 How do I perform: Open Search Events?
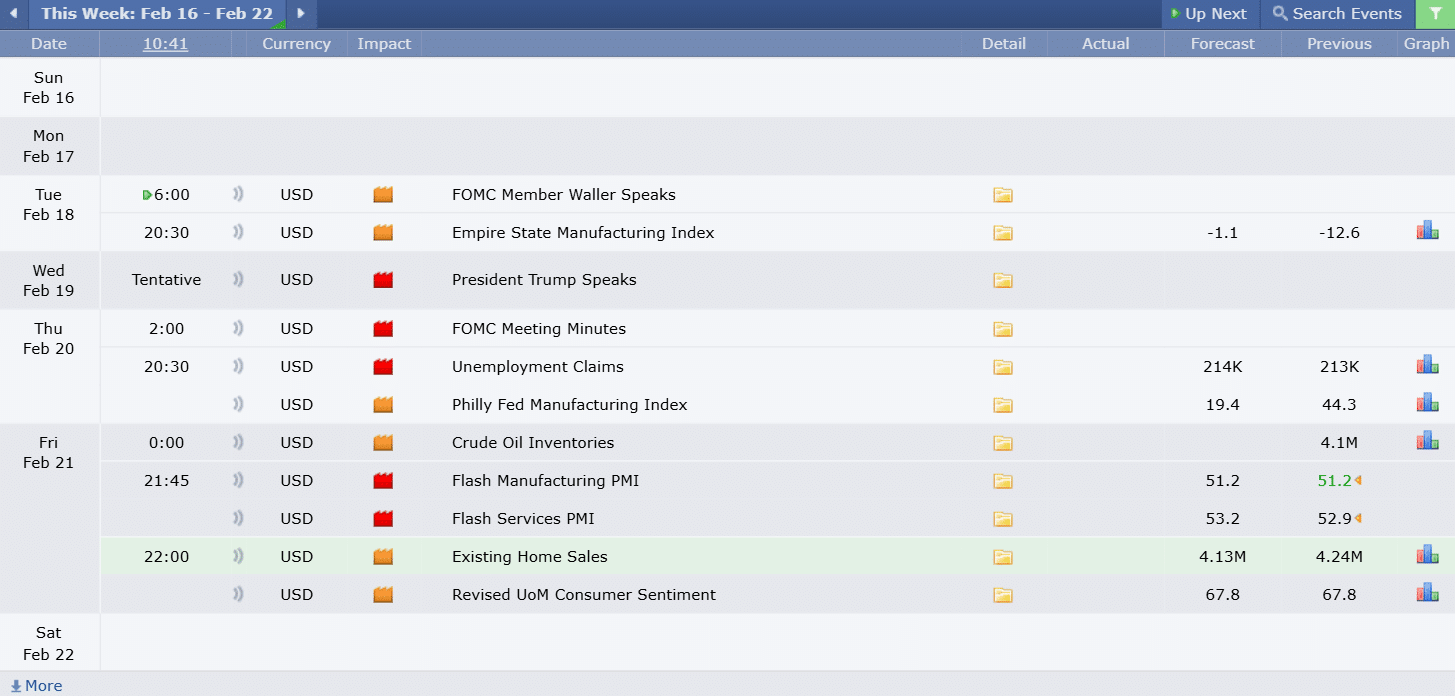click(x=1337, y=14)
